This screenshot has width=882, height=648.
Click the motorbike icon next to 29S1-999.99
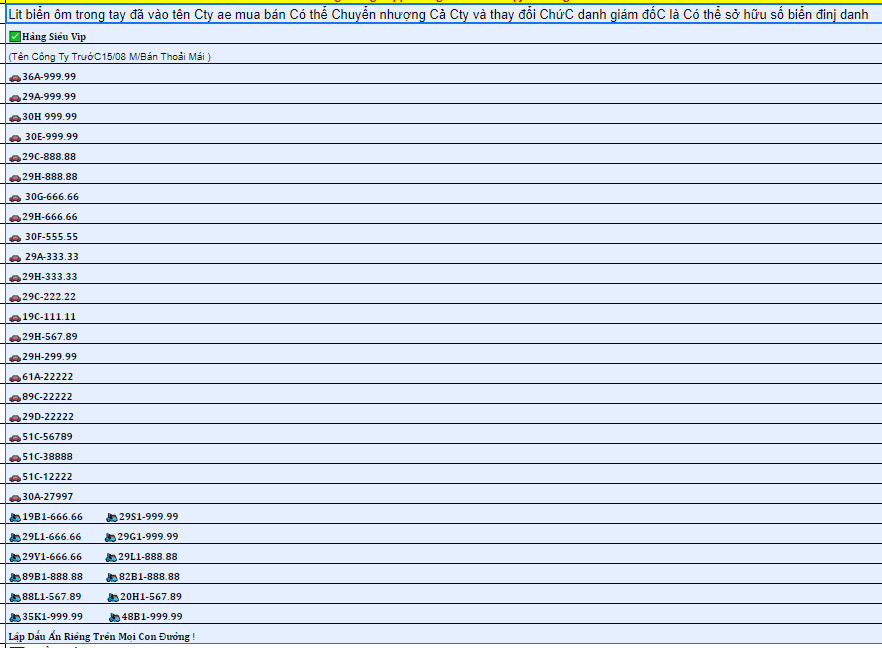[112, 517]
